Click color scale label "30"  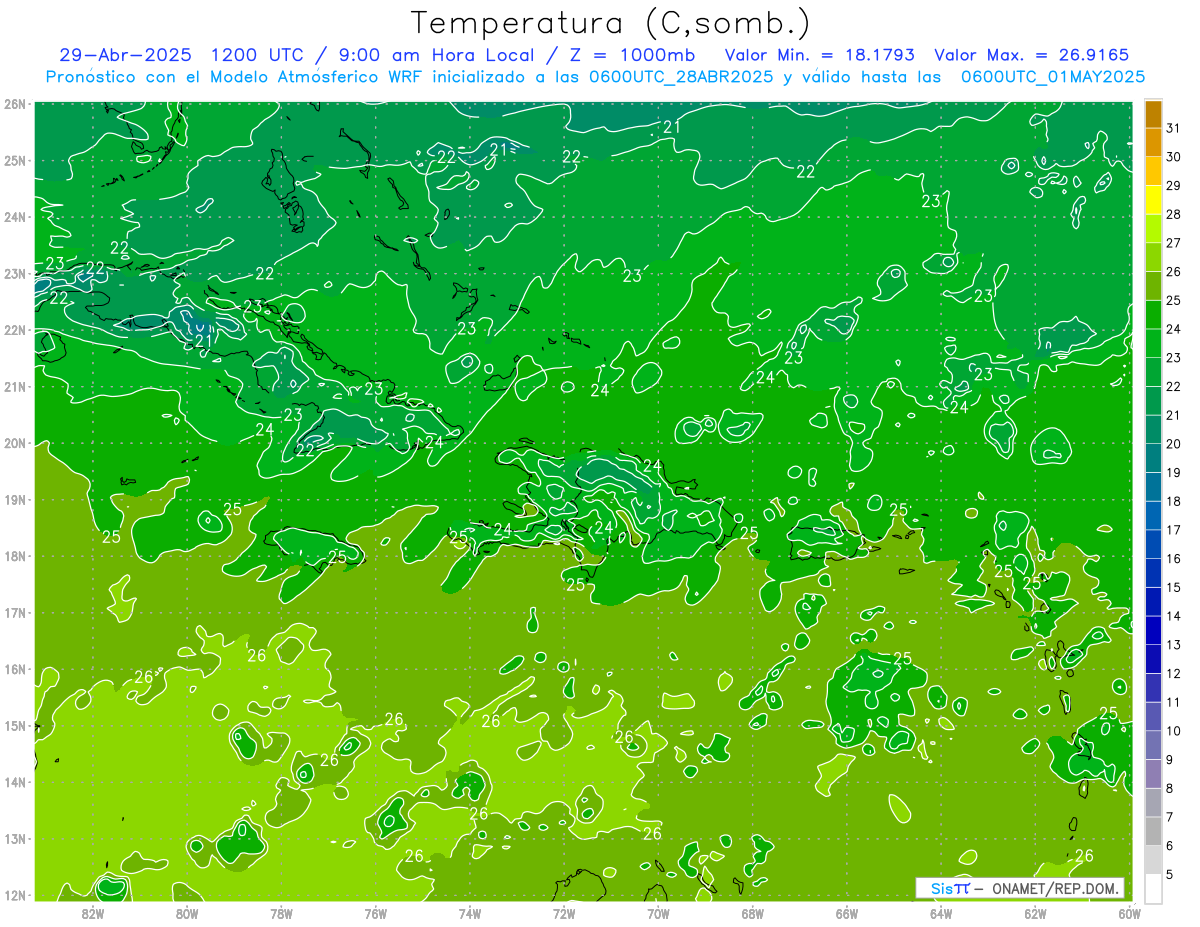click(x=1174, y=157)
